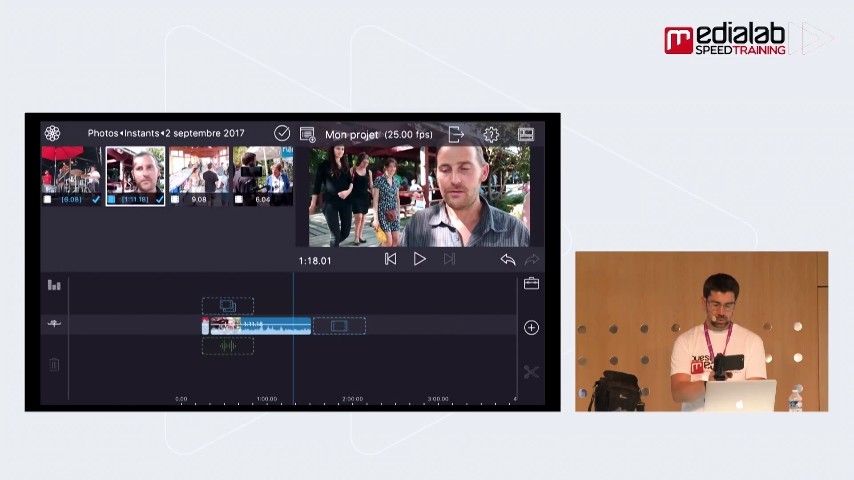Open the add project icon
Screen dimensions: 854x480
coord(307,134)
